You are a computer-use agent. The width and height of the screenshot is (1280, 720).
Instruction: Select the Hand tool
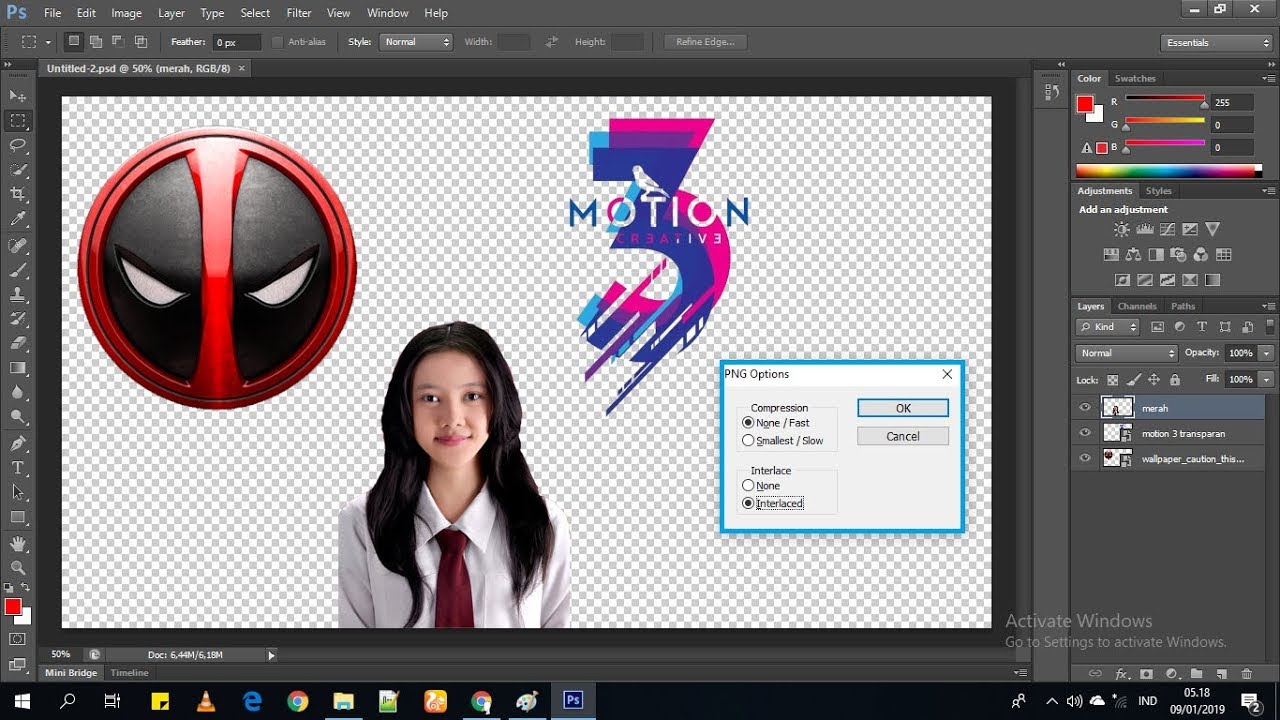click(x=18, y=543)
